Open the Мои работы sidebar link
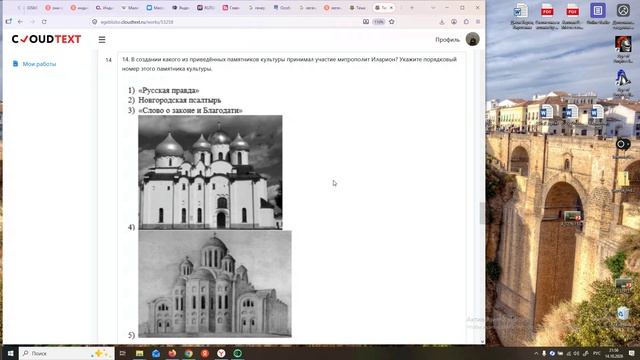Screen dimensions: 640x360 point(39,64)
